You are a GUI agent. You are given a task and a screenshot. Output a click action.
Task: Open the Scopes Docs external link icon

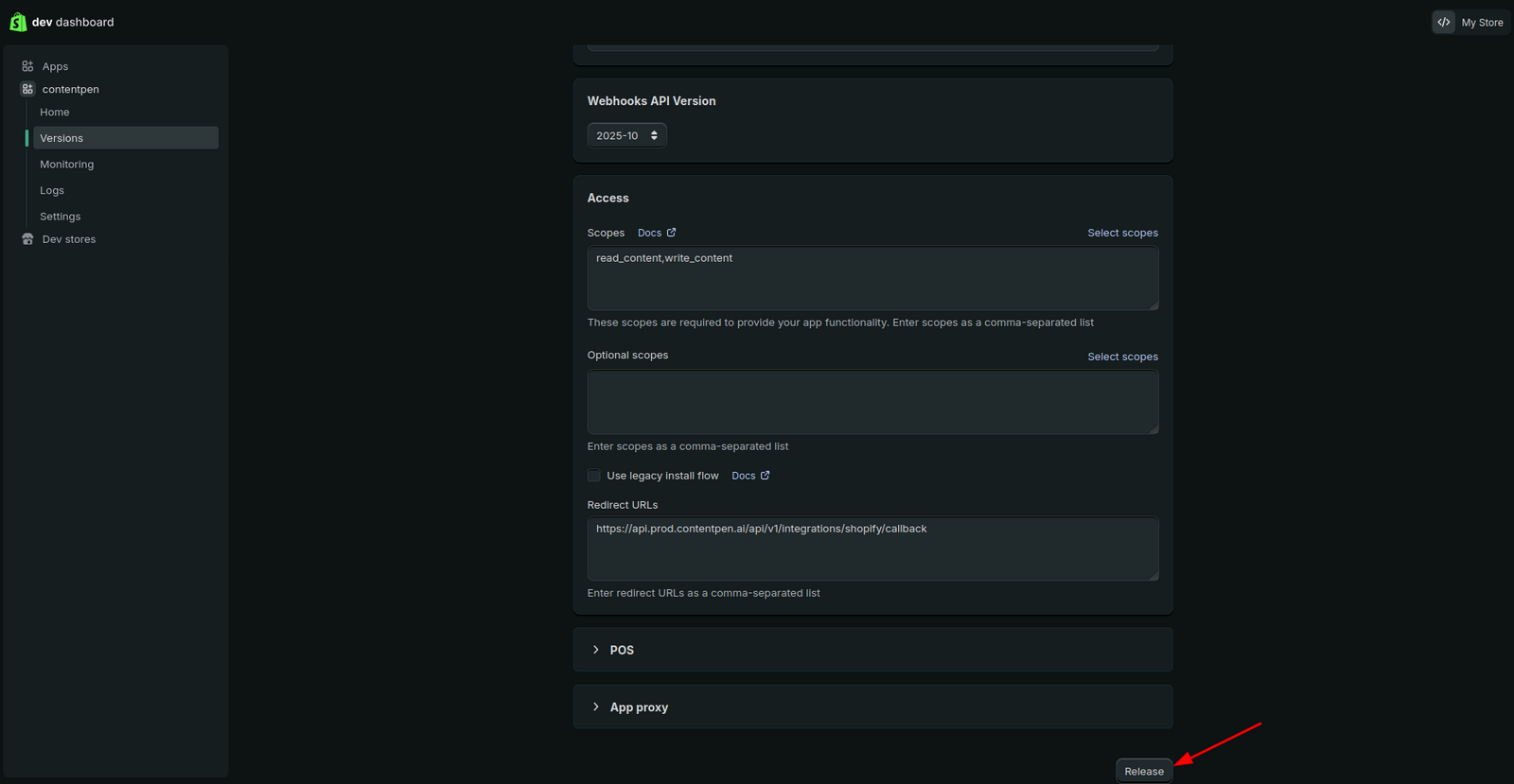pyautogui.click(x=671, y=233)
